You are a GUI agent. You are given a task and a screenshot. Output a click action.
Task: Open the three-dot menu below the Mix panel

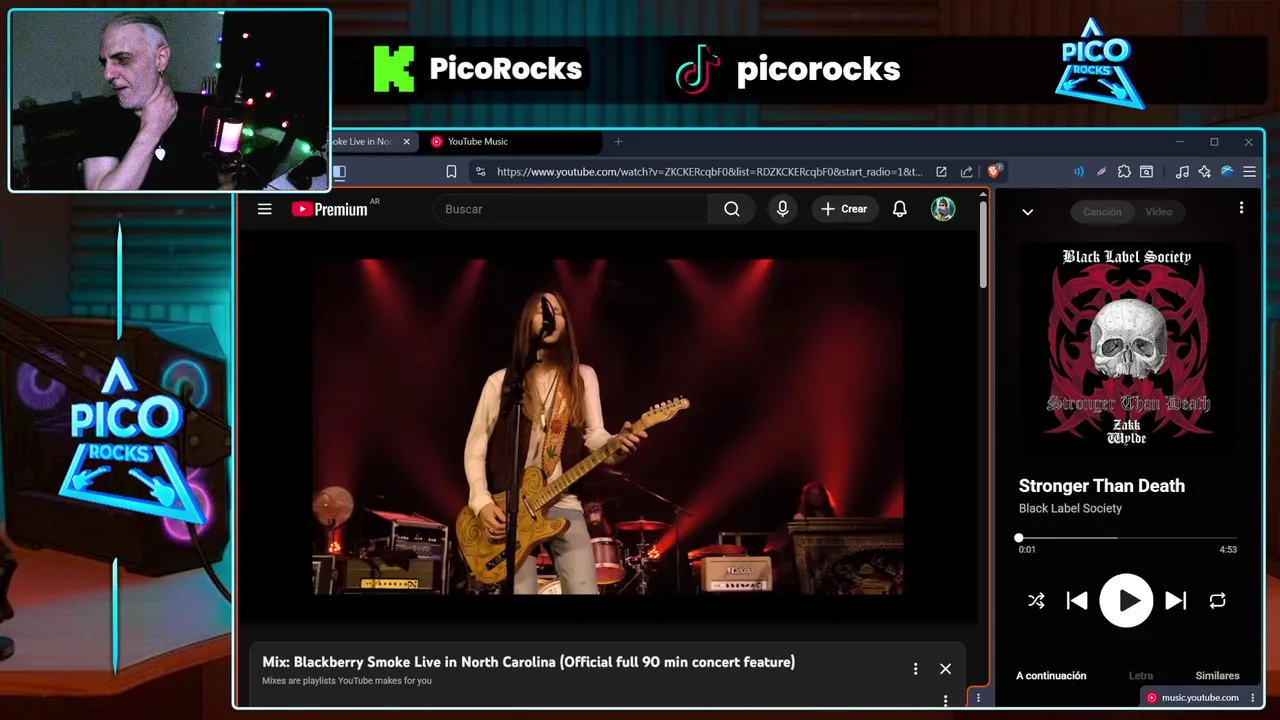coord(945,700)
